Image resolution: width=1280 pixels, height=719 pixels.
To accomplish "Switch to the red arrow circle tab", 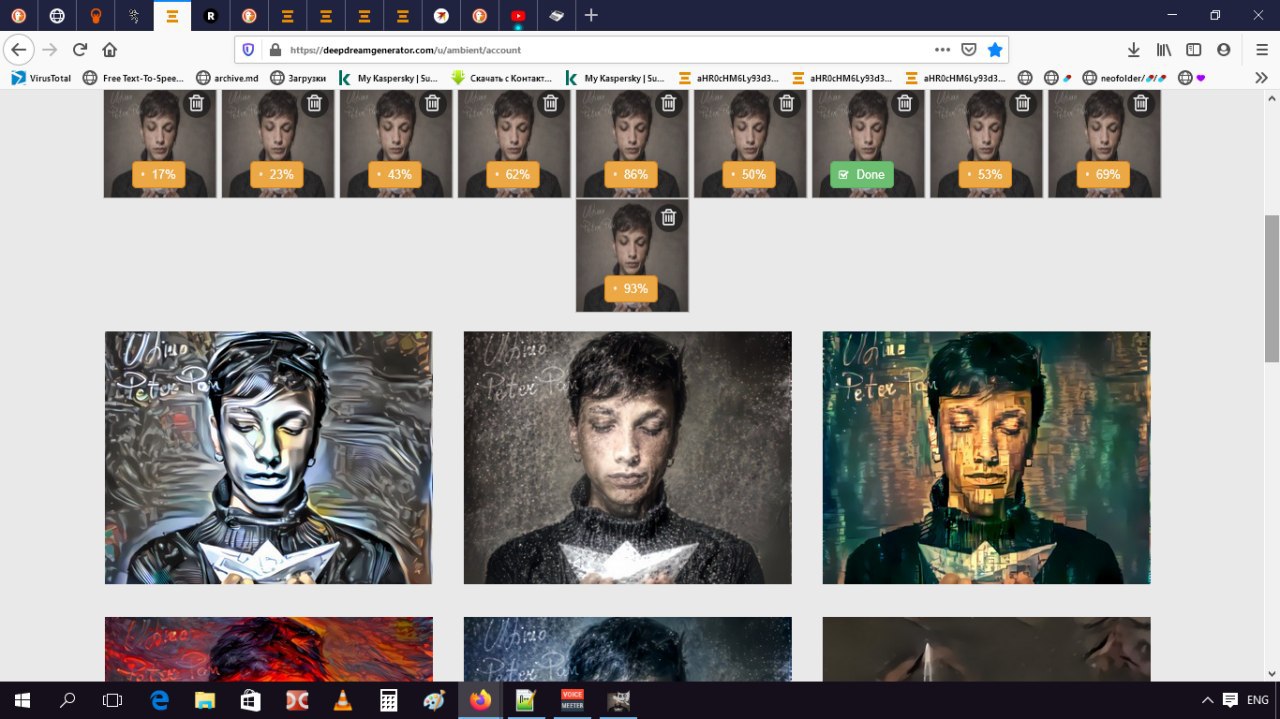I will (x=441, y=16).
